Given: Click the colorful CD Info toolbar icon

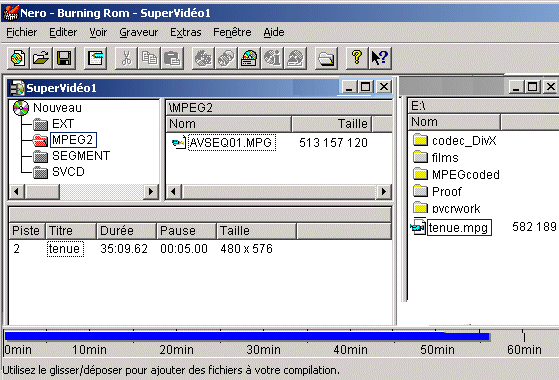Looking at the screenshot, I should [249, 58].
